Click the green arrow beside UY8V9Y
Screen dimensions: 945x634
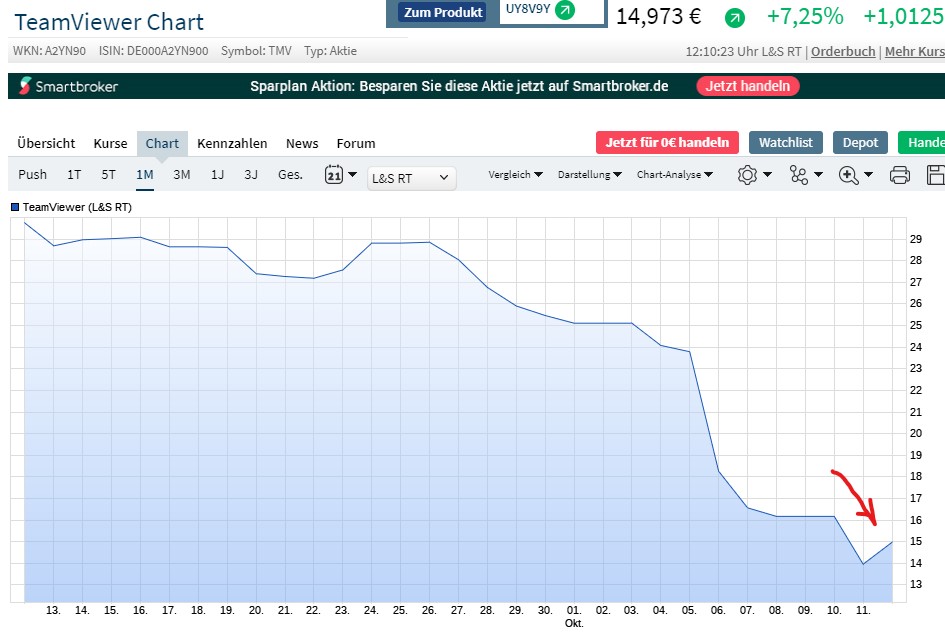[x=565, y=11]
